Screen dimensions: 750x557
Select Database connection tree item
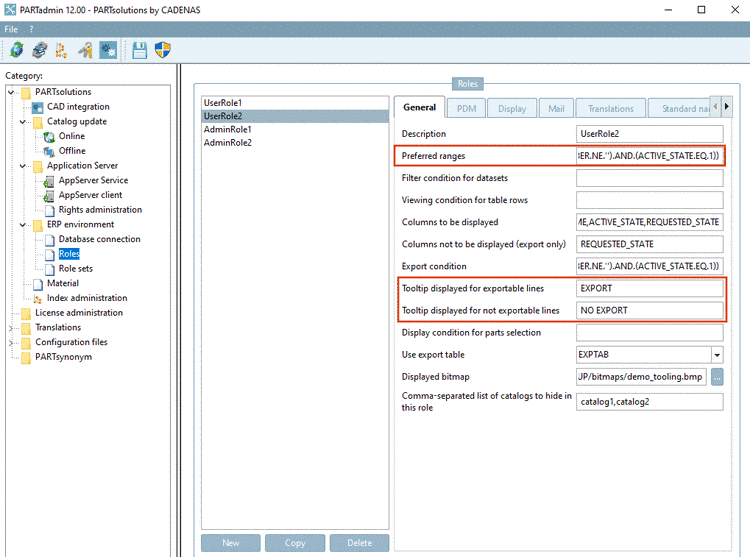[99, 240]
